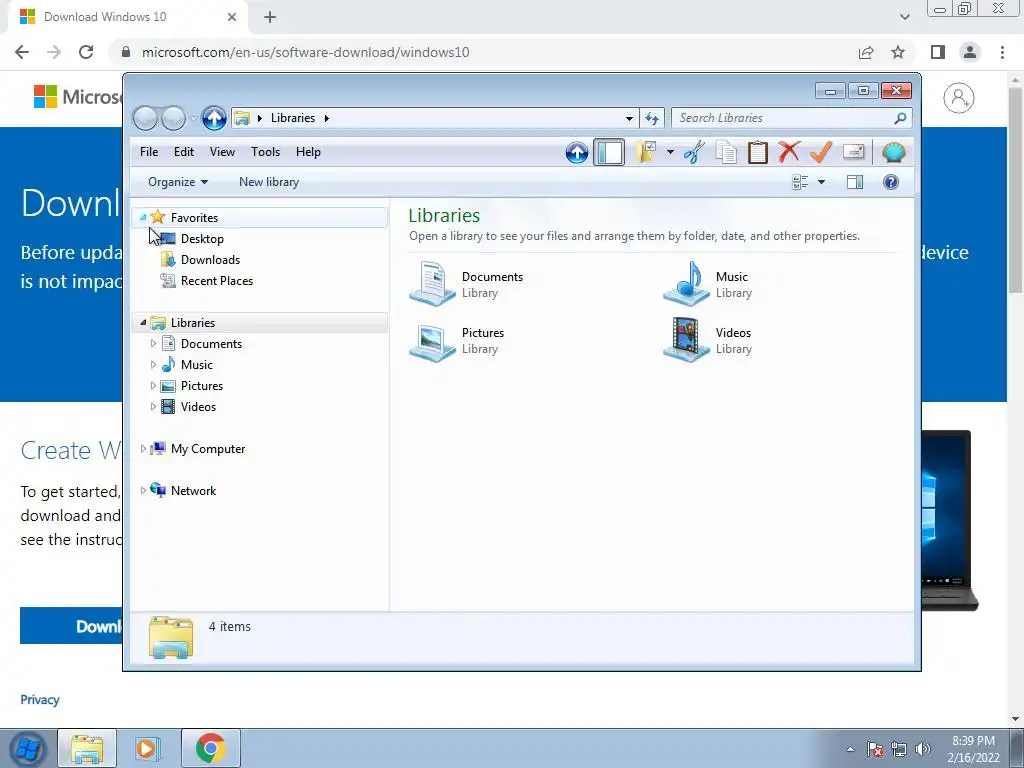The height and width of the screenshot is (768, 1024).
Task: Select the Videos library icon in the main pane
Action: tap(686, 340)
